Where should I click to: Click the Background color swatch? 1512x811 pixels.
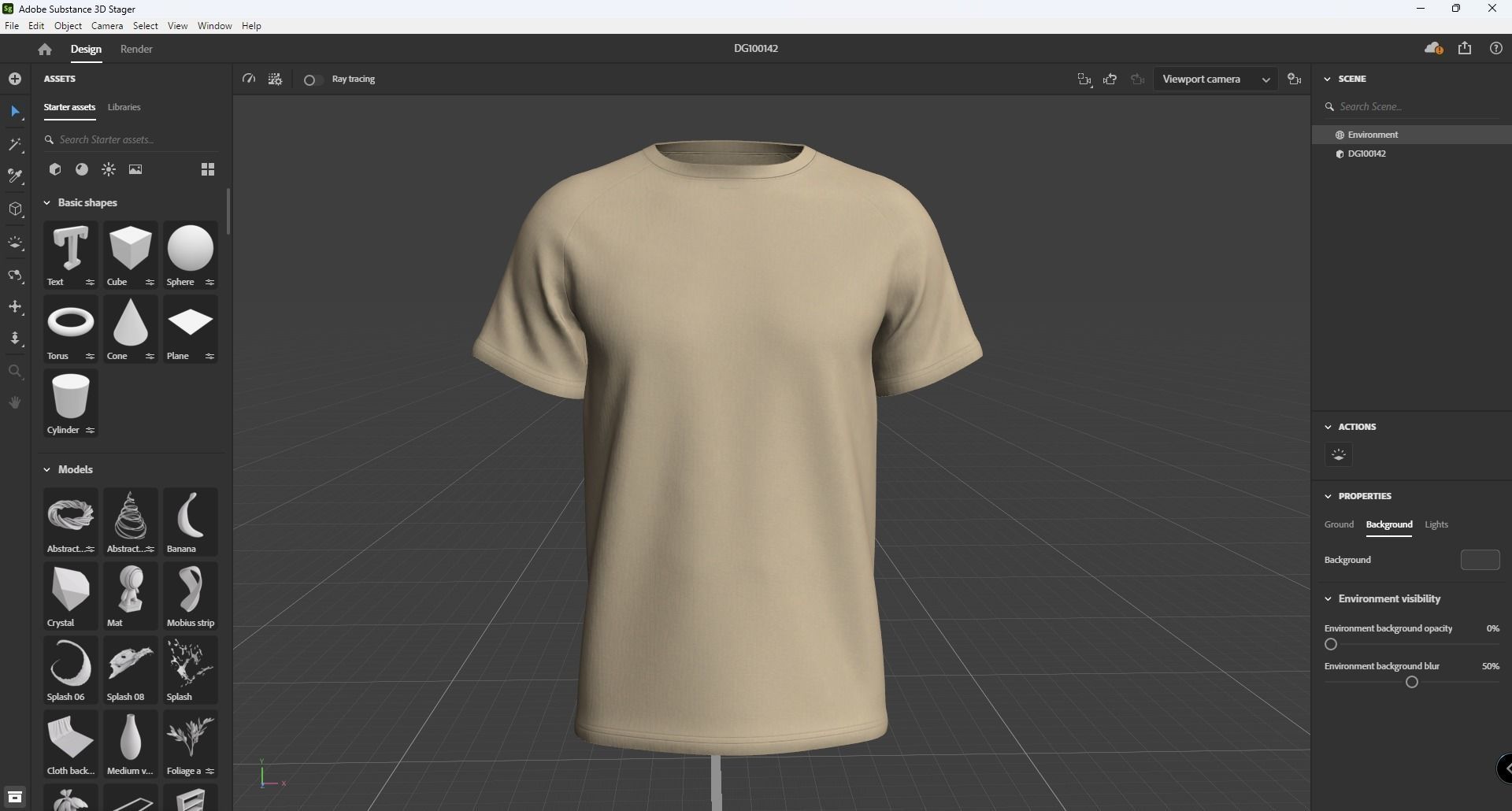pos(1480,560)
